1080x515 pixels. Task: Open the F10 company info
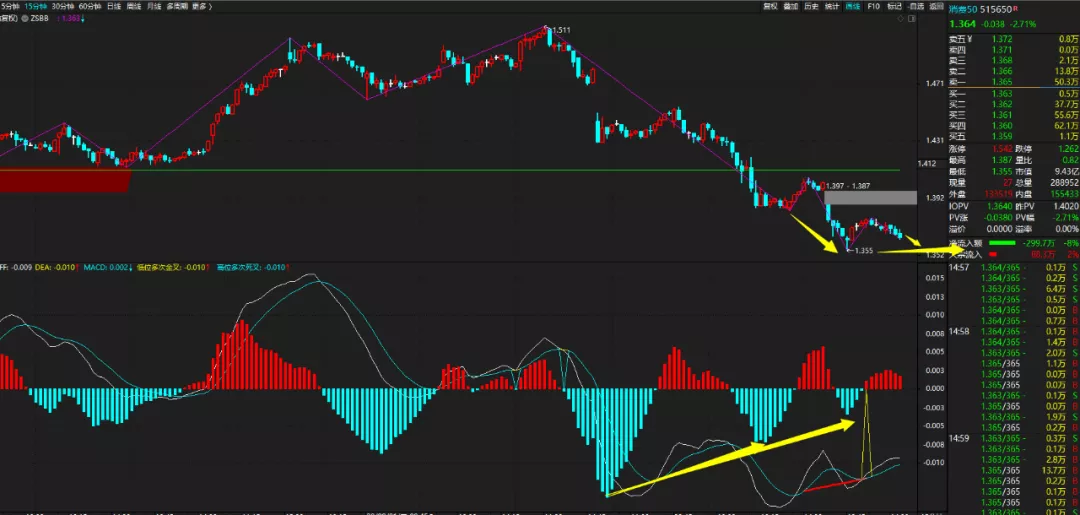pyautogui.click(x=873, y=6)
